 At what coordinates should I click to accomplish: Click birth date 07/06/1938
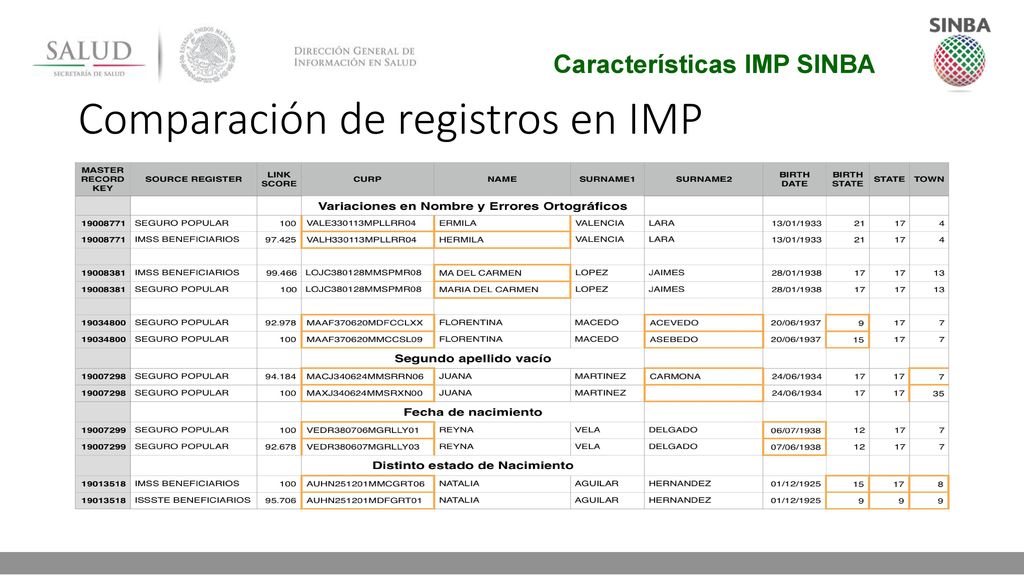tap(795, 447)
